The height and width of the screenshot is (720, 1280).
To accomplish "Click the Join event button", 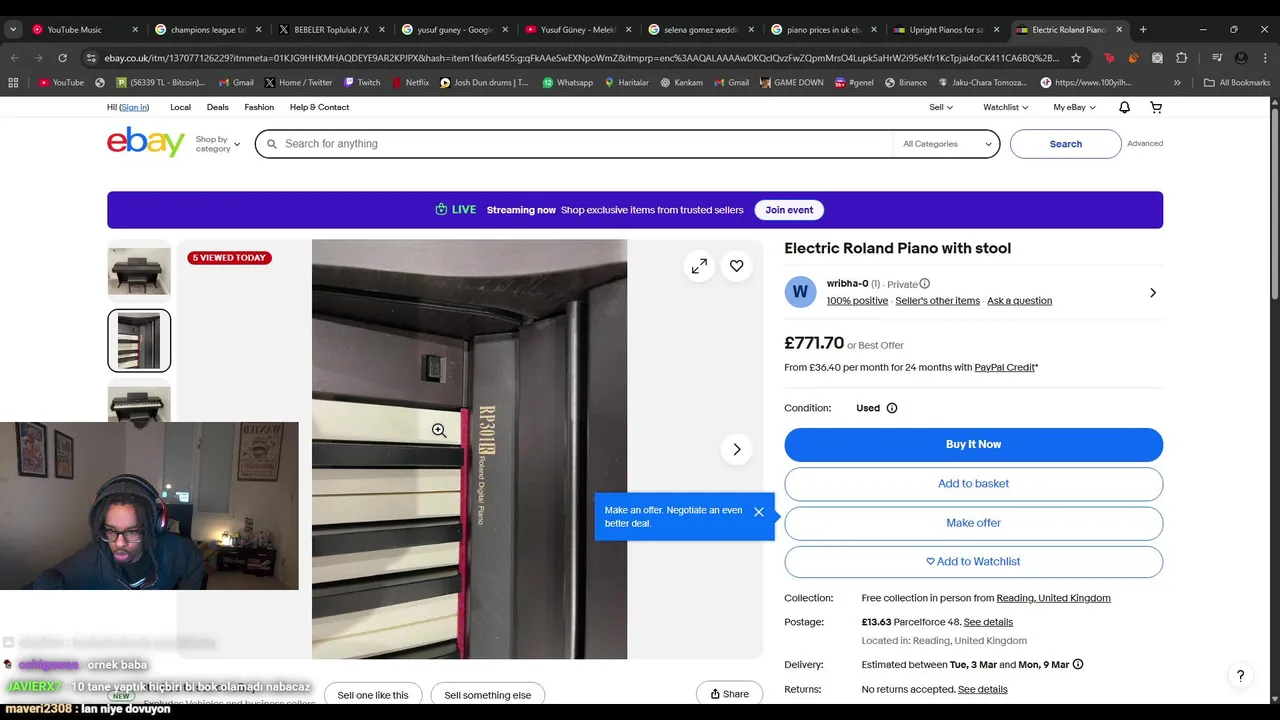I will [789, 210].
